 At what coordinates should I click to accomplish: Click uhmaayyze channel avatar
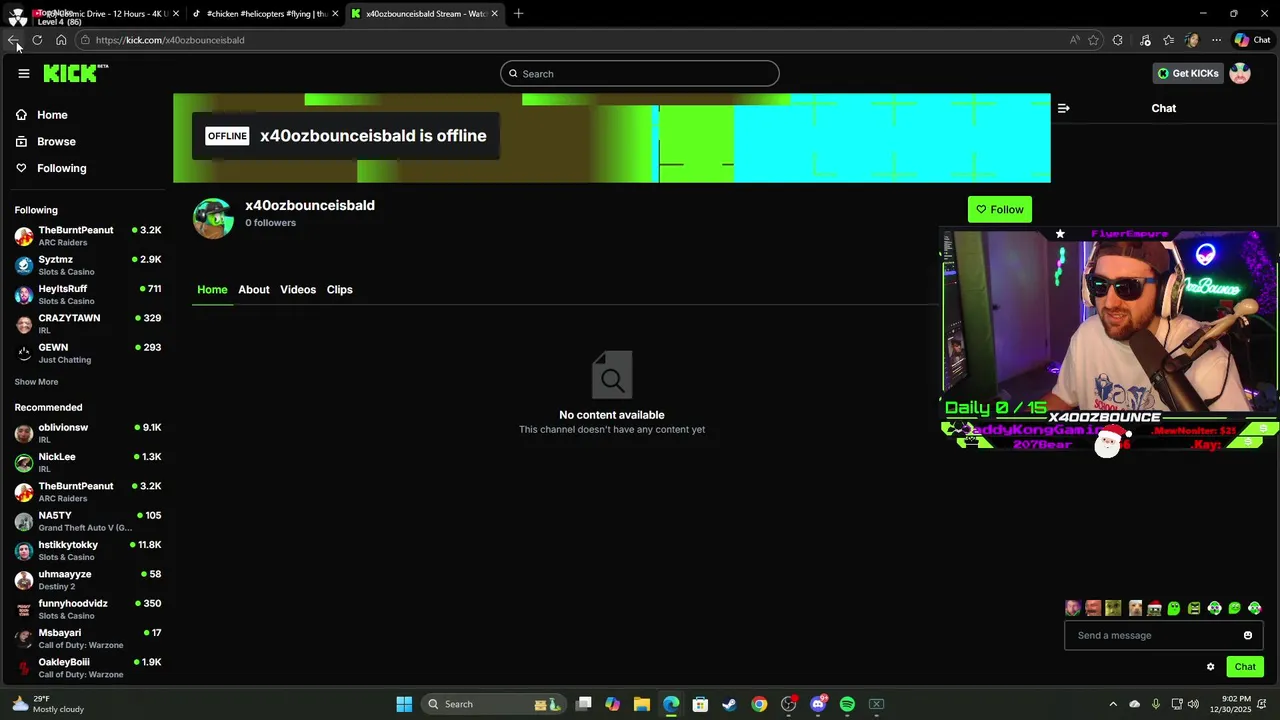[x=24, y=580]
